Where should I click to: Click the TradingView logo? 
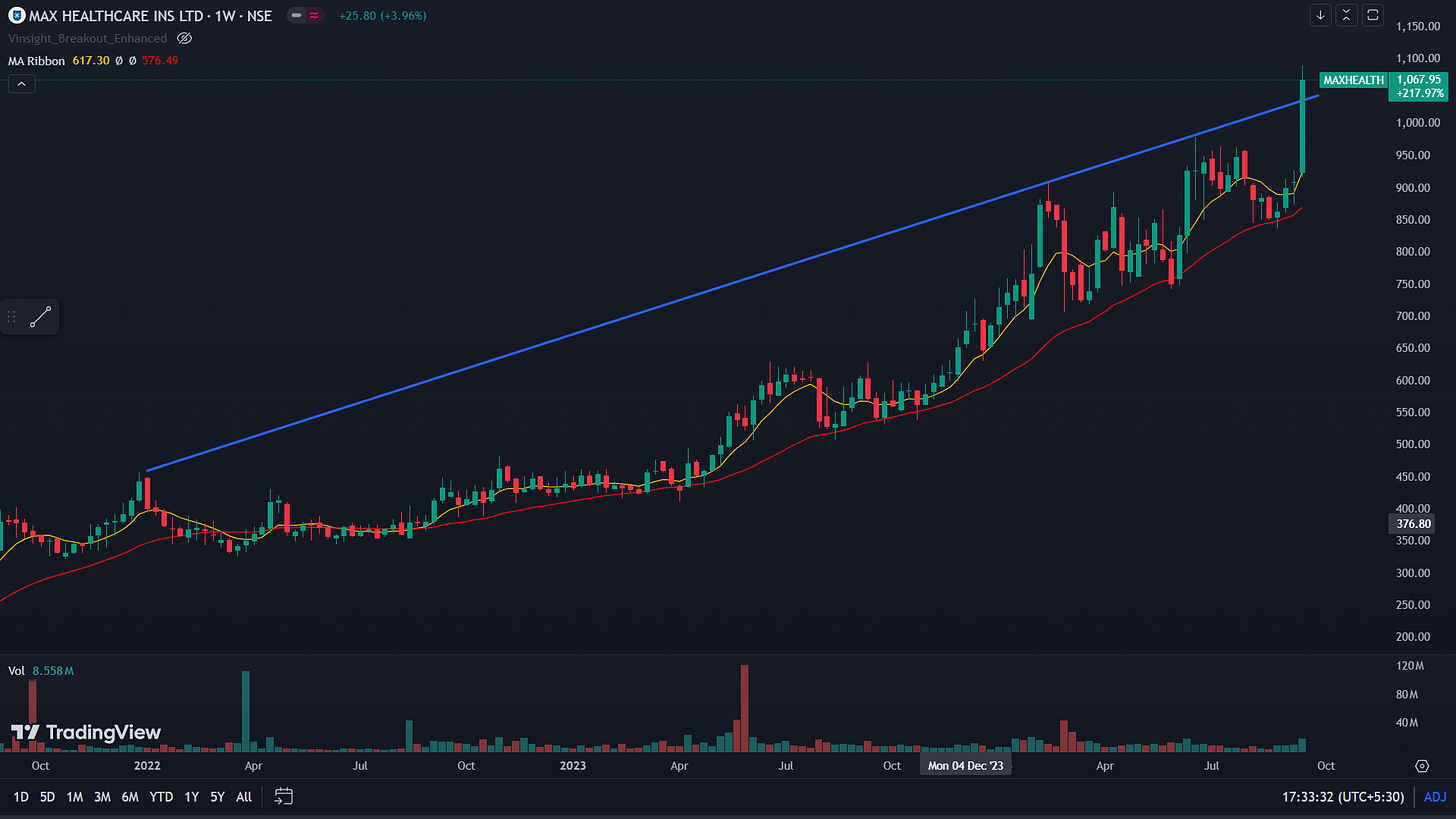(86, 733)
